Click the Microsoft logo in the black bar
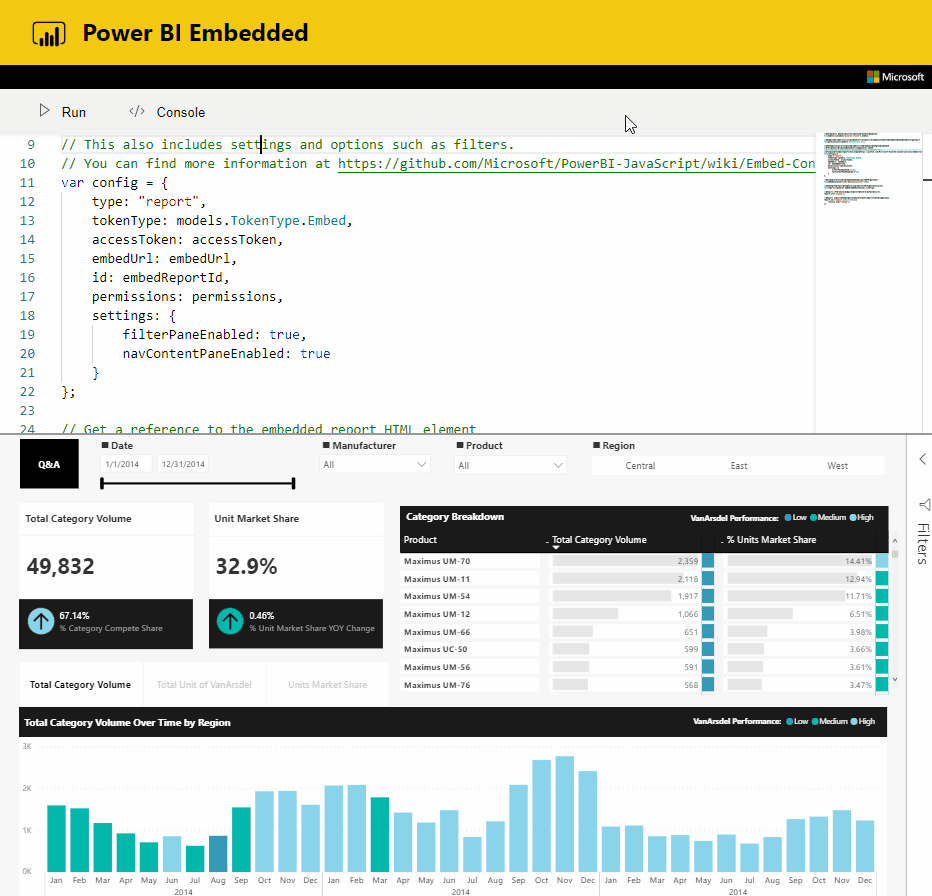Viewport: 932px width, 896px height. pyautogui.click(x=895, y=77)
